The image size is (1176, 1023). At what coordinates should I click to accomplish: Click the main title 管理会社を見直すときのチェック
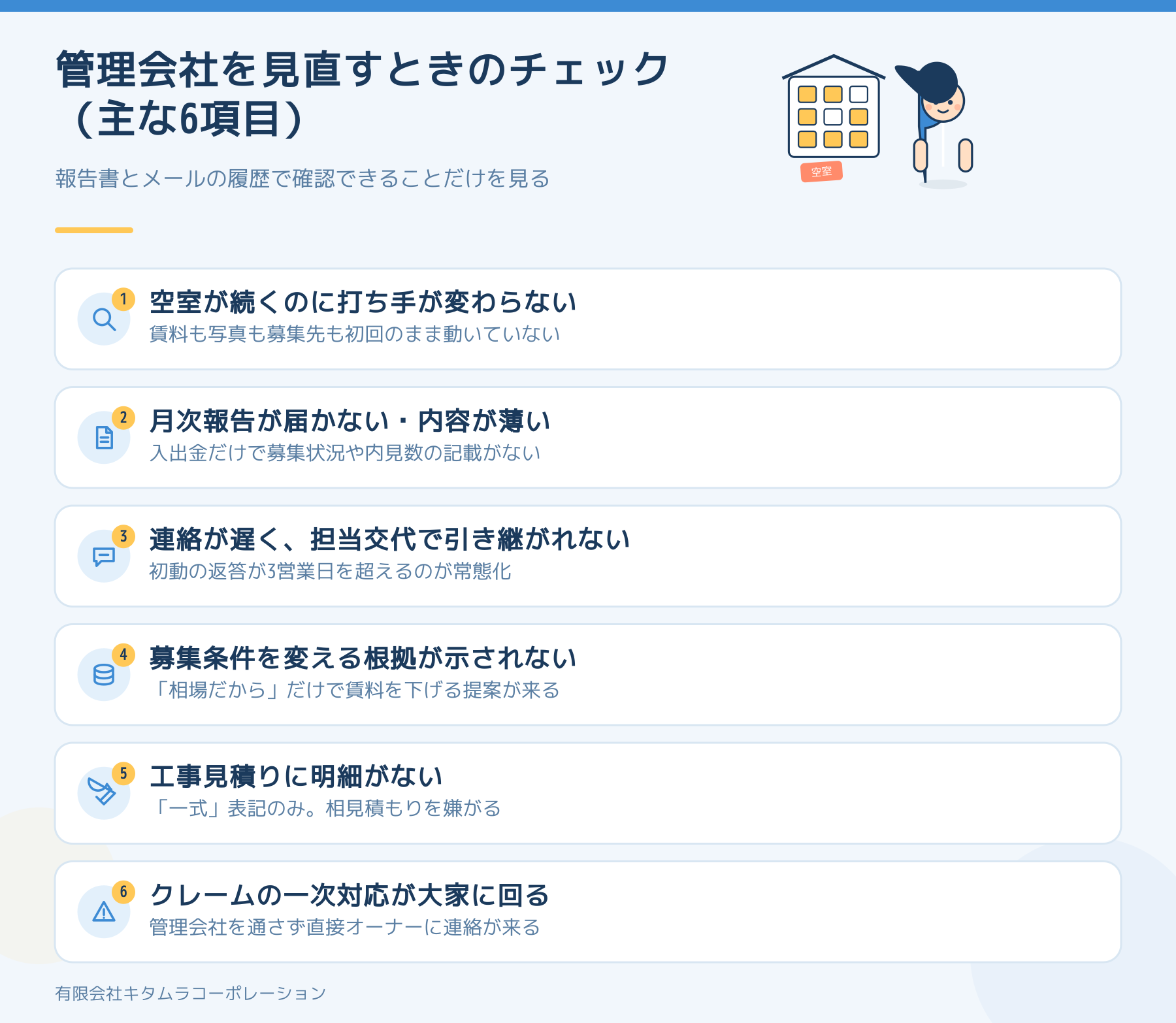363,69
